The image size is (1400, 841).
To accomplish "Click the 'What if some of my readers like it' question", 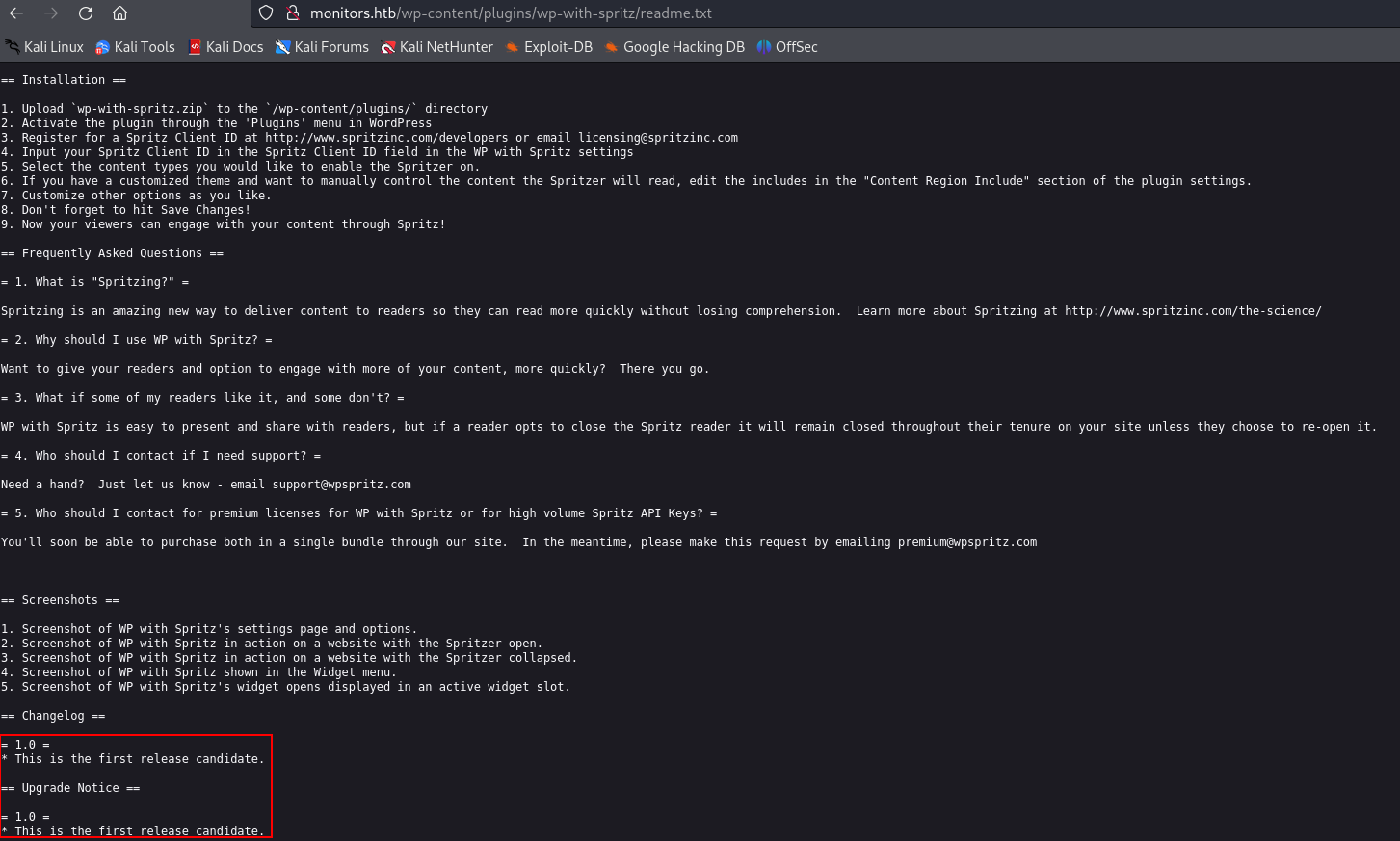I will 203,398.
